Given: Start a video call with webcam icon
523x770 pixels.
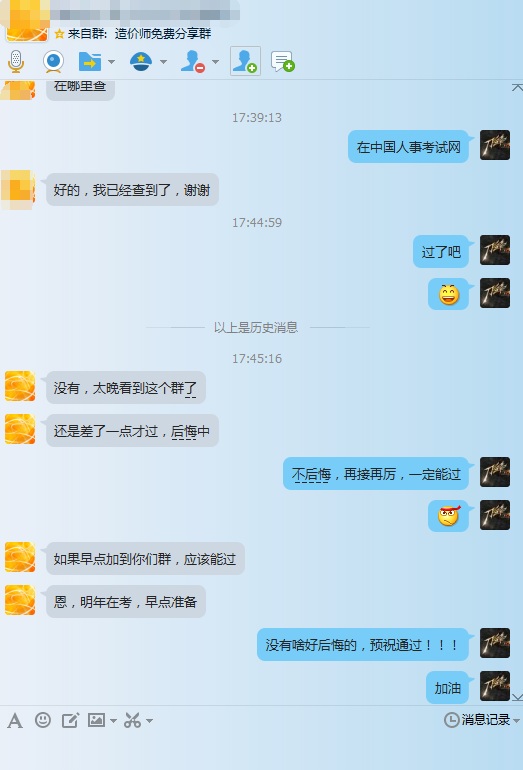Looking at the screenshot, I should pos(53,62).
